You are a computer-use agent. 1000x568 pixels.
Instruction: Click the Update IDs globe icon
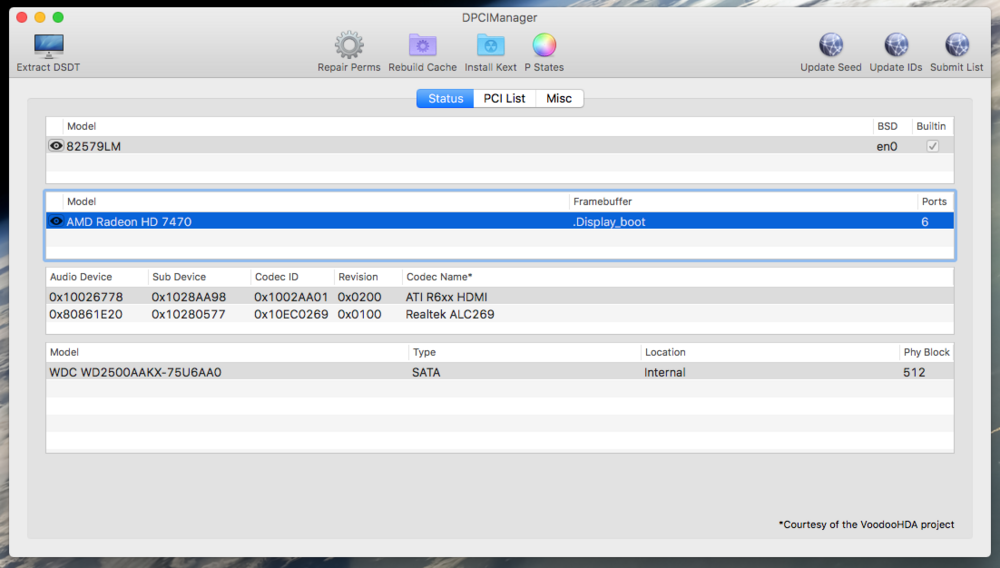pyautogui.click(x=896, y=45)
